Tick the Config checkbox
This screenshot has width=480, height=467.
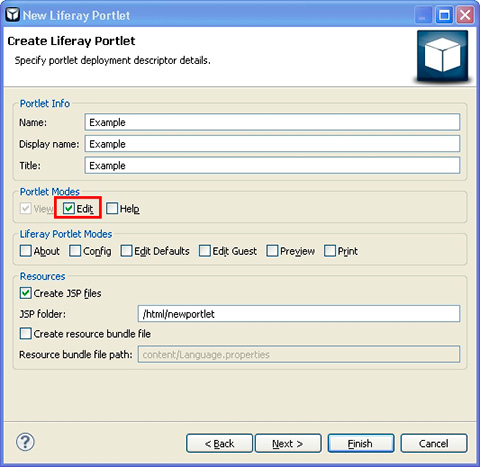pyautogui.click(x=75, y=251)
